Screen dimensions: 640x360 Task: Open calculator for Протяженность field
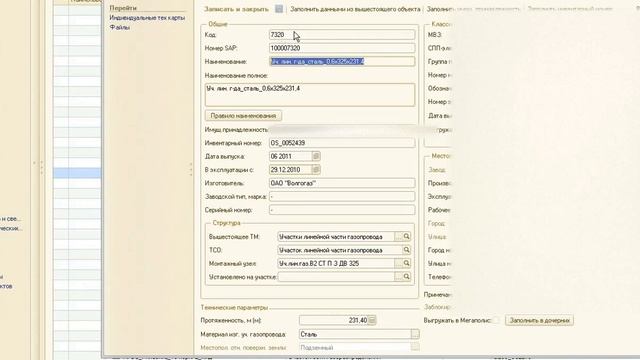coord(372,320)
